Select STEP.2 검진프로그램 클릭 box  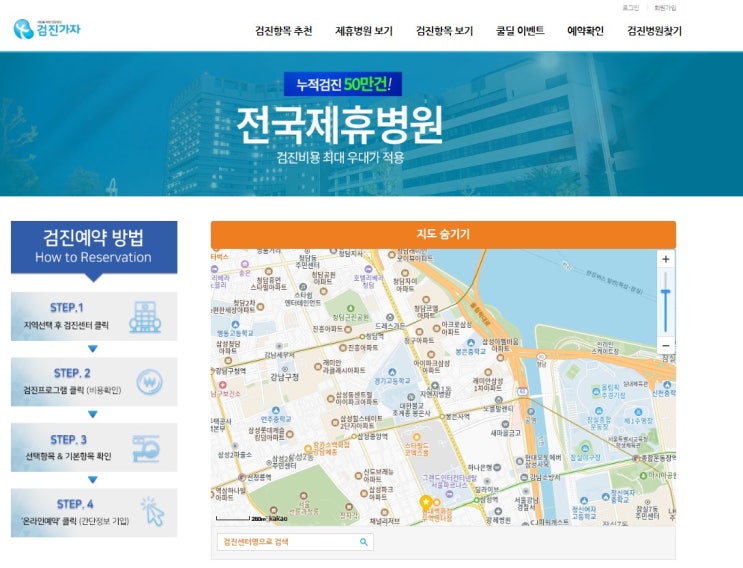point(94,382)
